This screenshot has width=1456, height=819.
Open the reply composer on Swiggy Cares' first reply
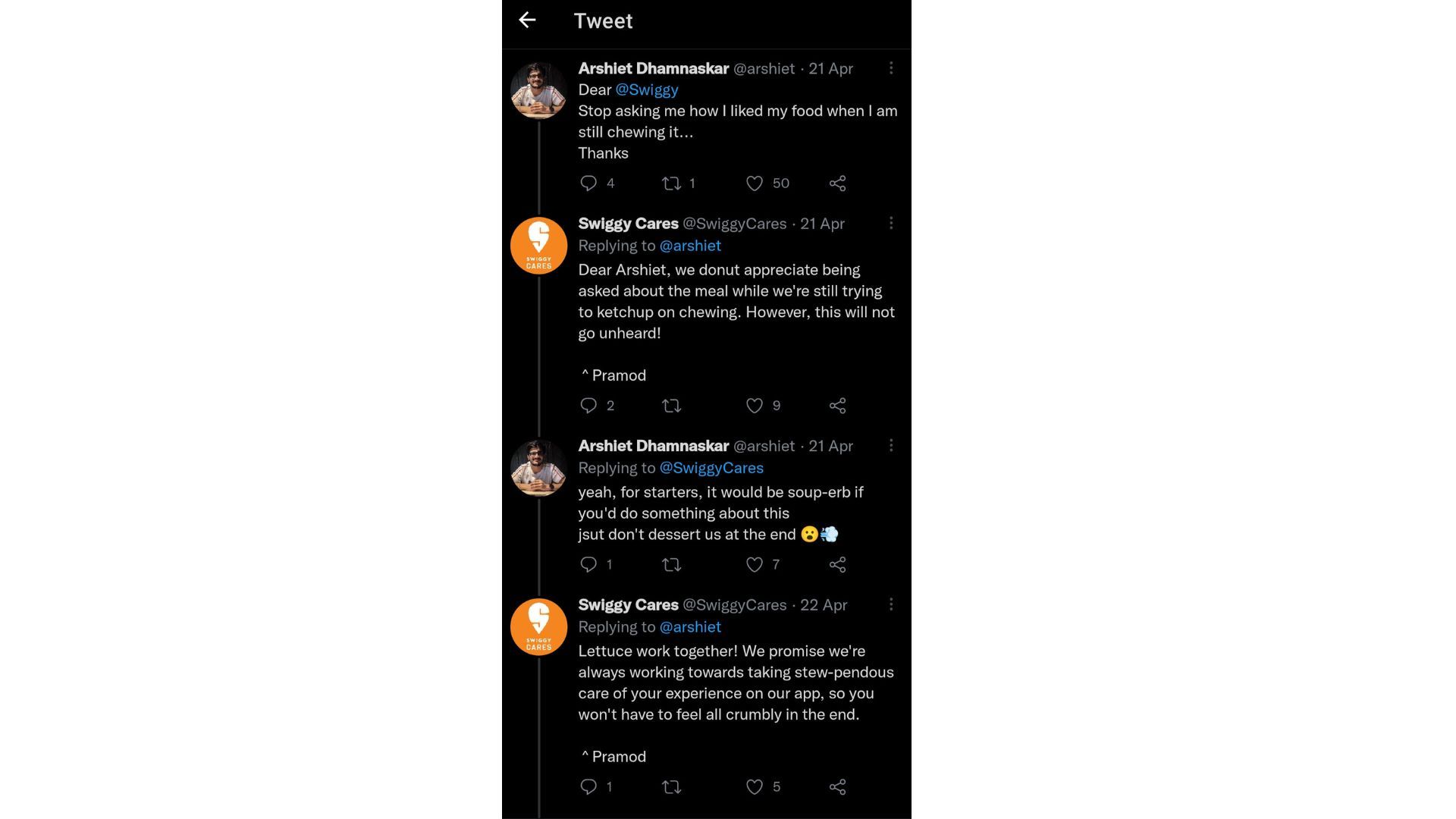point(589,406)
